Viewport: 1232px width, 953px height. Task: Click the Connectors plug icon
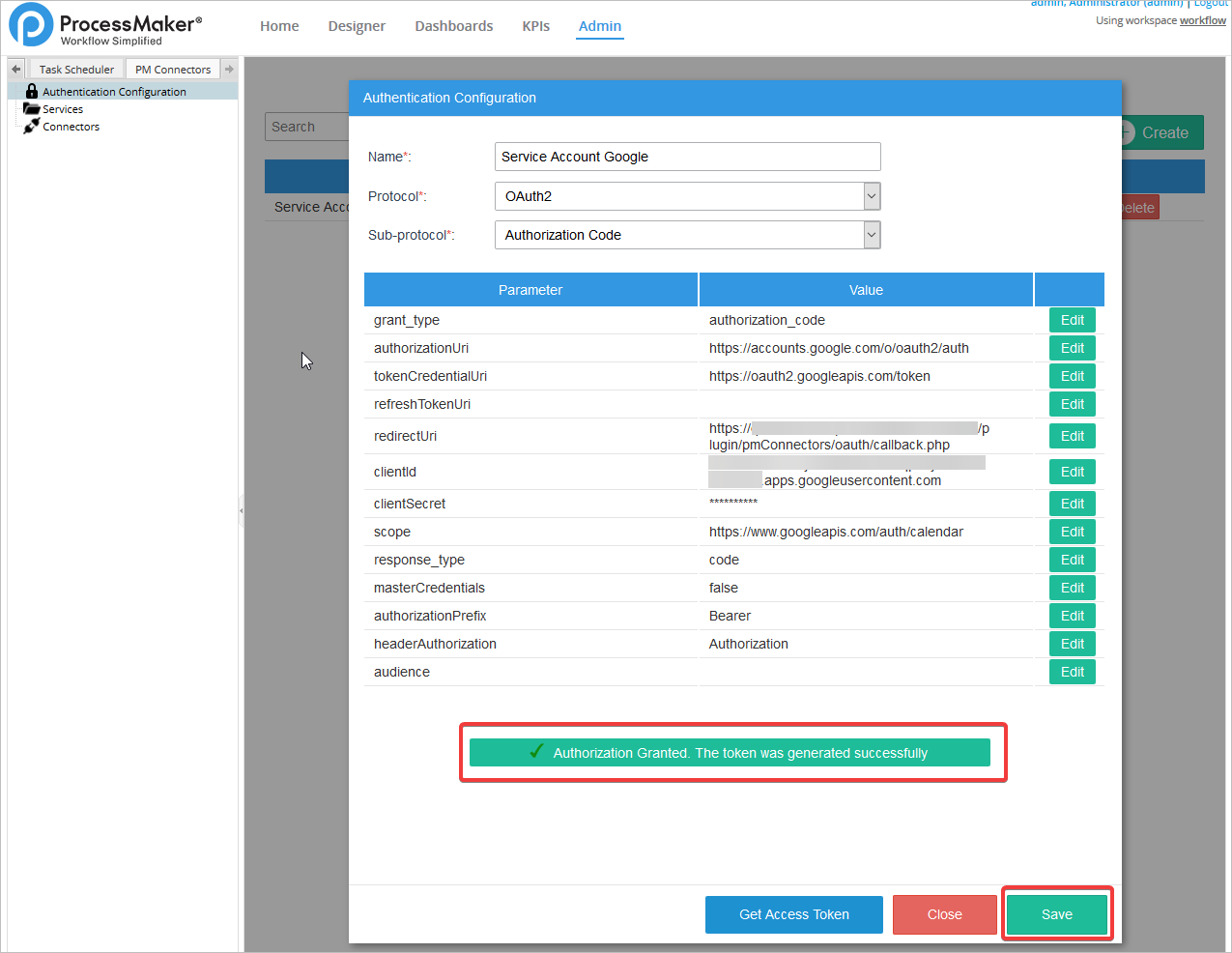[32, 127]
